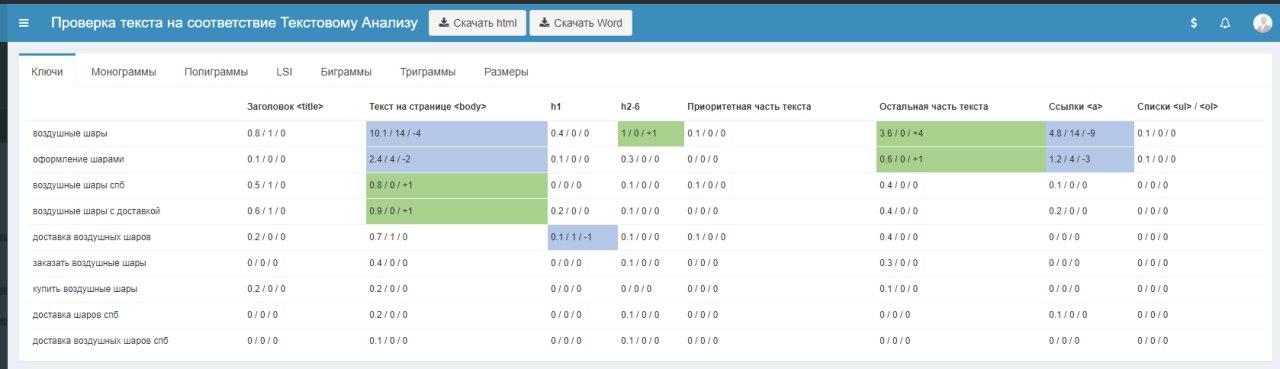This screenshot has height=369, width=1280.
Task: Click blue links cell 4.8 / 14 / -9
Action: 1090,134
